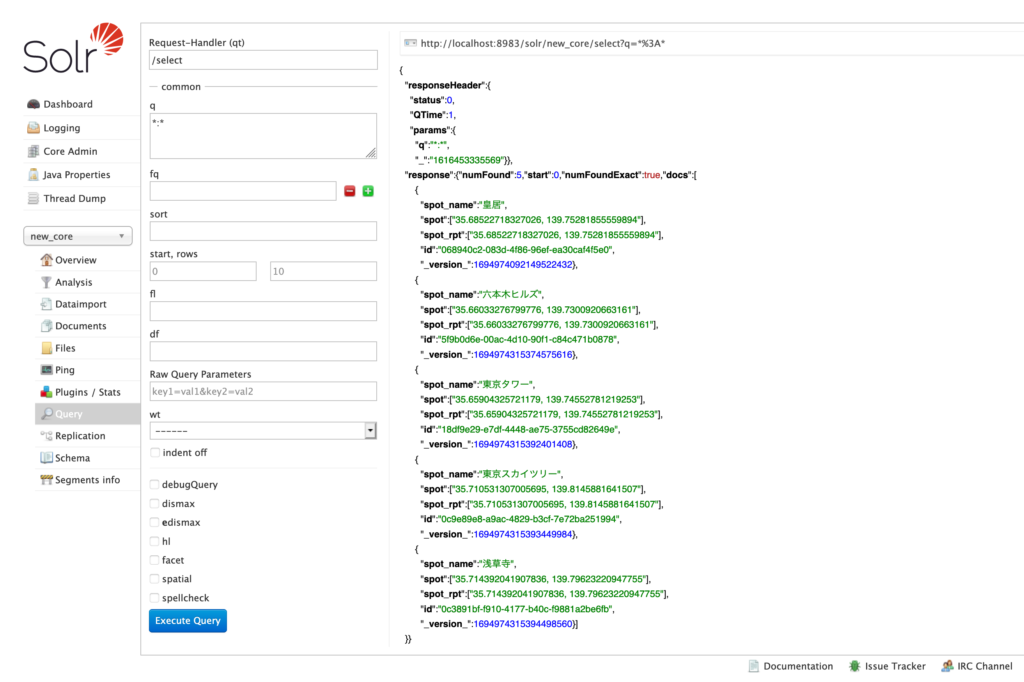
Task: Click the Java Properties icon
Action: coord(33,175)
